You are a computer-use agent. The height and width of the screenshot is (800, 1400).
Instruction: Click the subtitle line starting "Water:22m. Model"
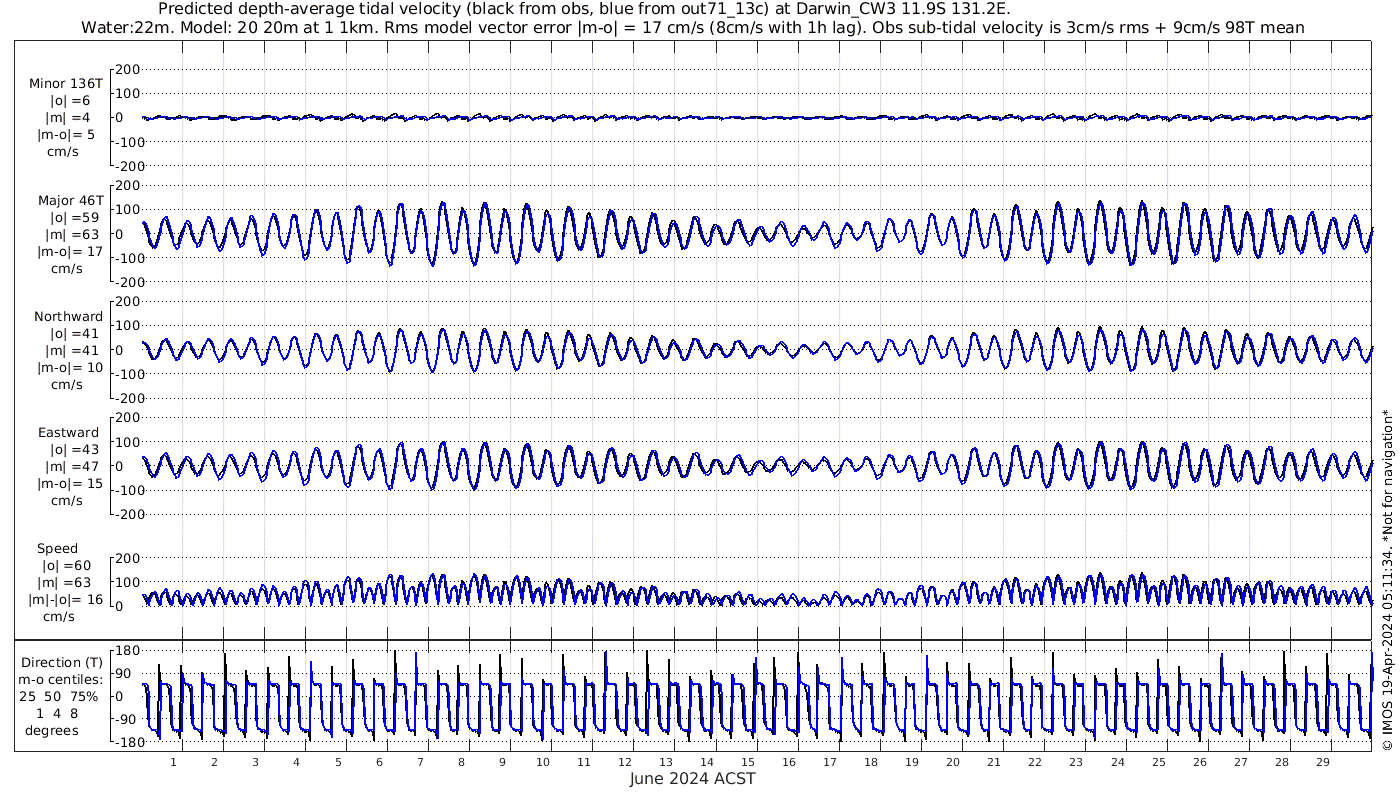tap(693, 27)
